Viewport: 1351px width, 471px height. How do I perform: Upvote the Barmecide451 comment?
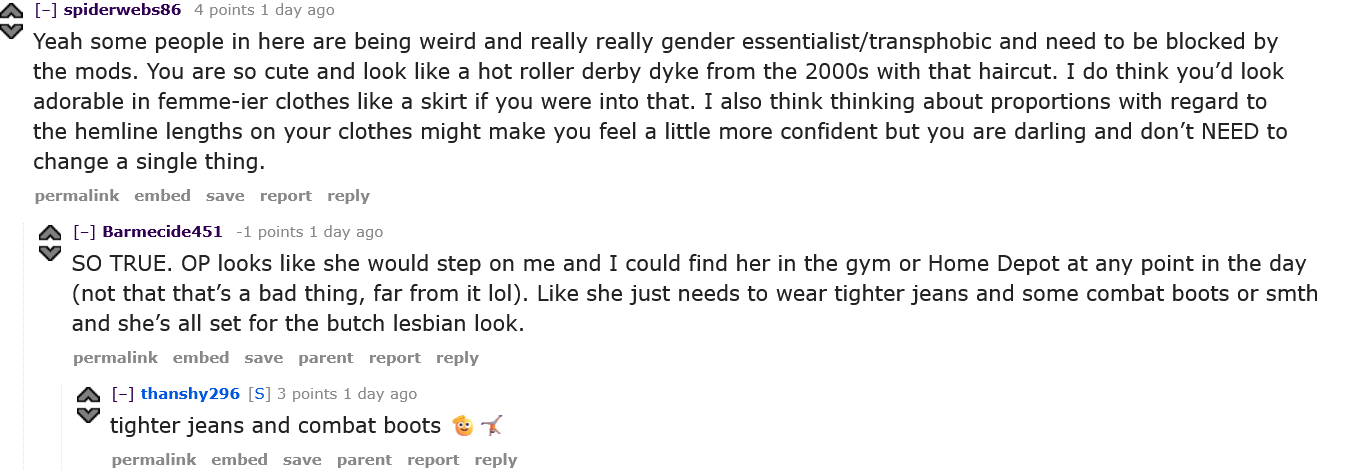(49, 233)
